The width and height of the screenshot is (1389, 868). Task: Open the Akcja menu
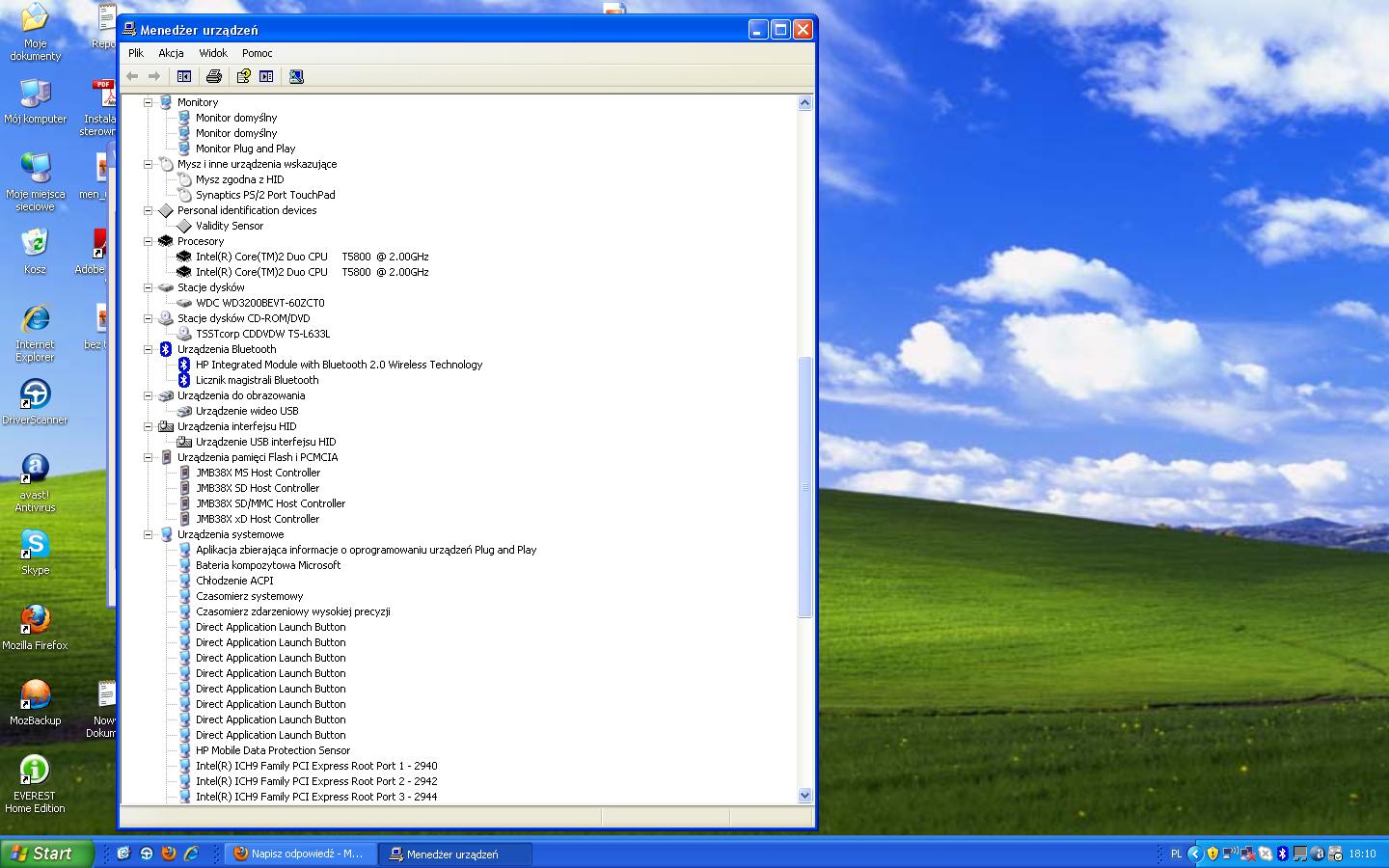(x=171, y=53)
